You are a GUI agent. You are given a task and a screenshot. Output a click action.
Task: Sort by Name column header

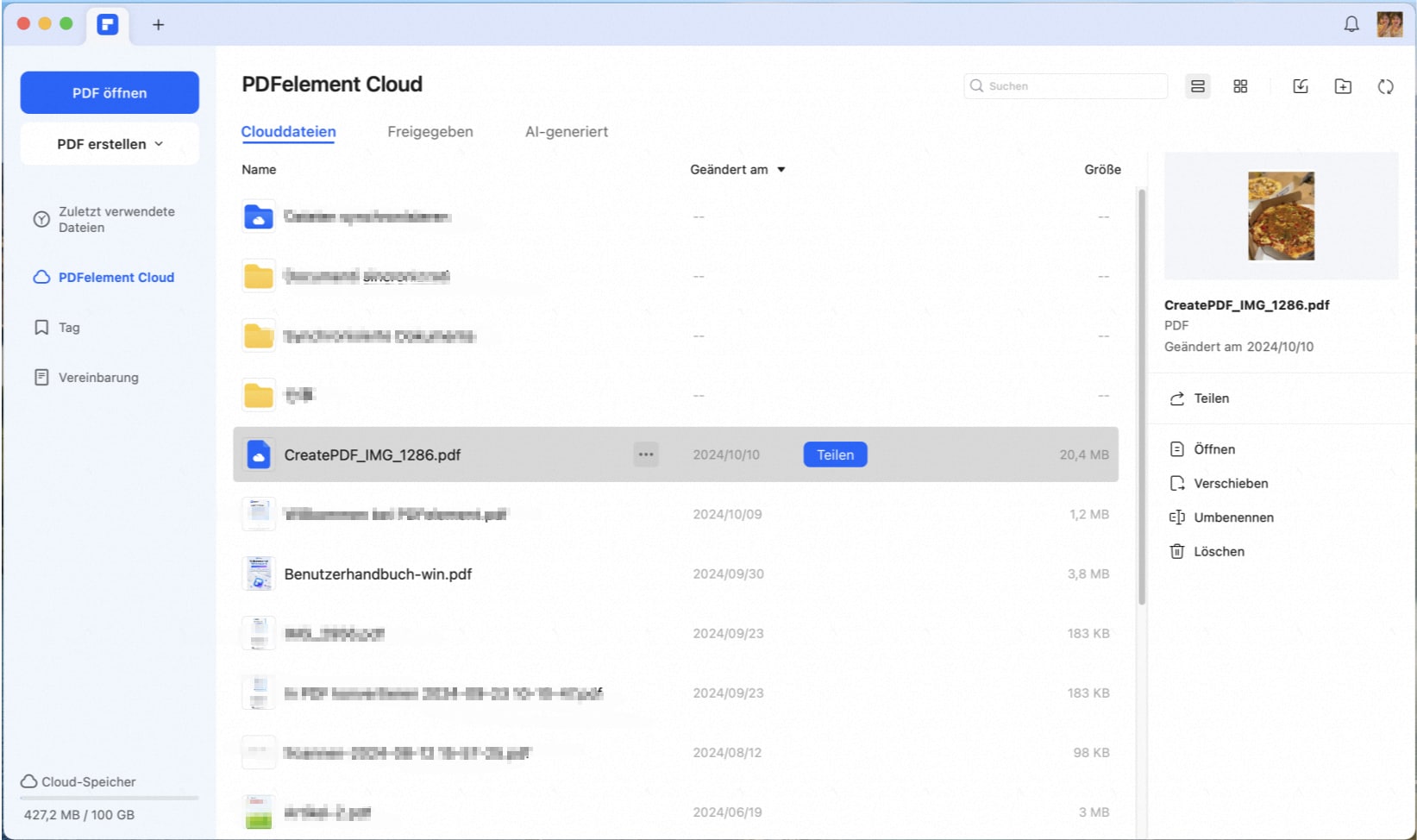coord(259,170)
